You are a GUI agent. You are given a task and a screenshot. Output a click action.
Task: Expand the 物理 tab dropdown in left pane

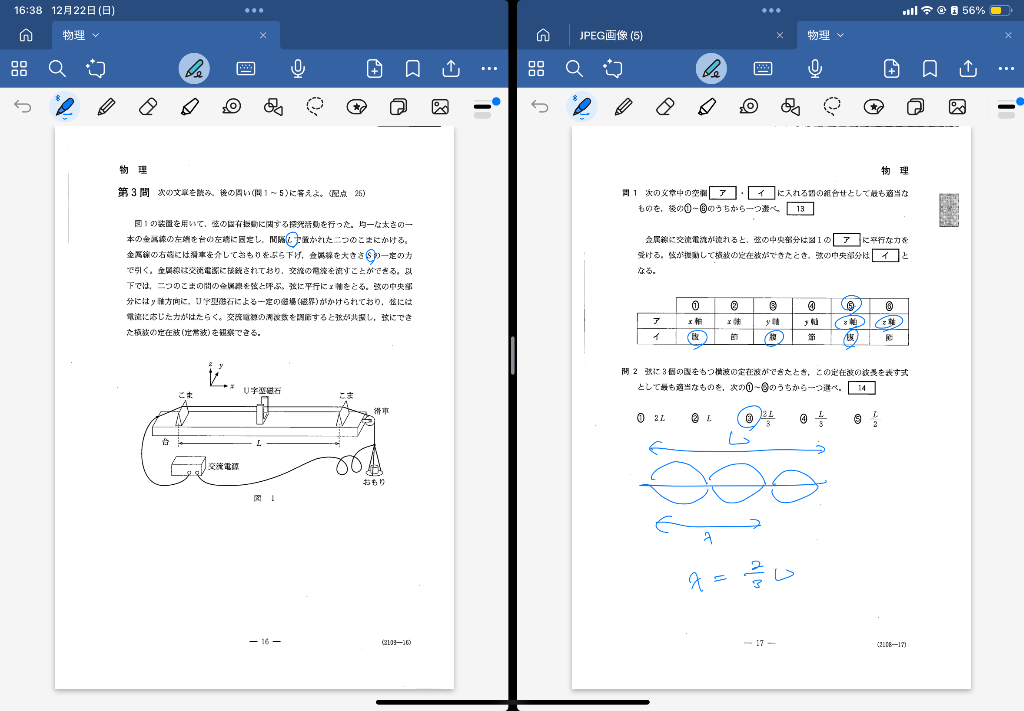pyautogui.click(x=96, y=35)
